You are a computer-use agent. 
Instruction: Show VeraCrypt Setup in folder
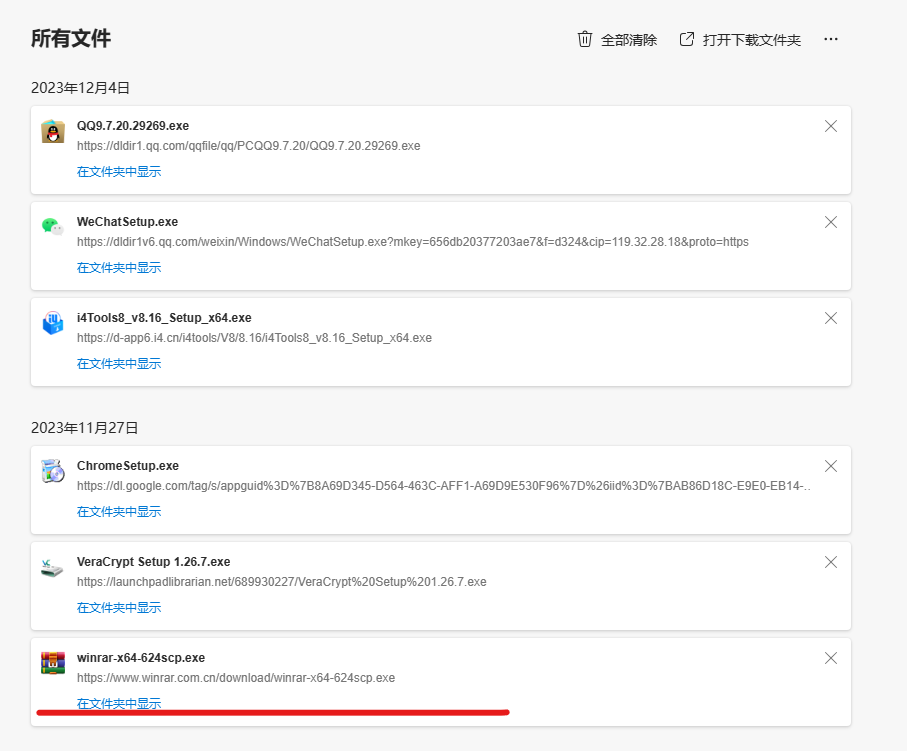[119, 608]
